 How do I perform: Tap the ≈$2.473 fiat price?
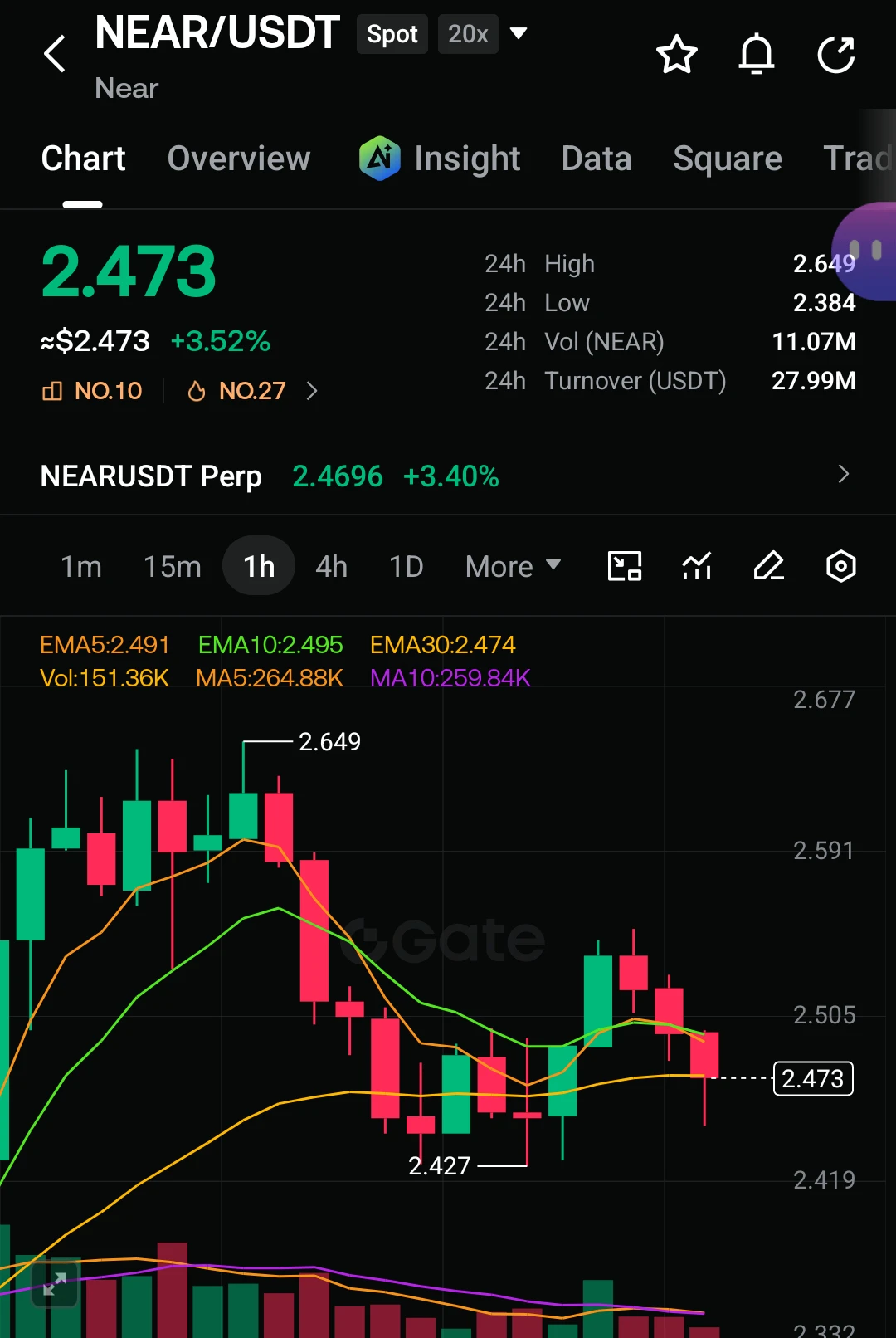click(95, 341)
